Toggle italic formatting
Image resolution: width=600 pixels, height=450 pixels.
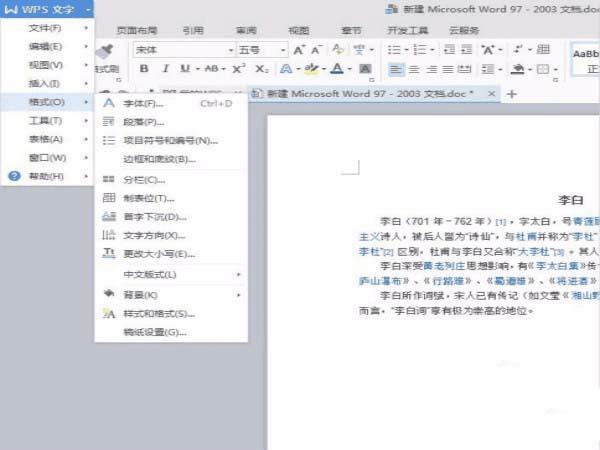pos(165,69)
